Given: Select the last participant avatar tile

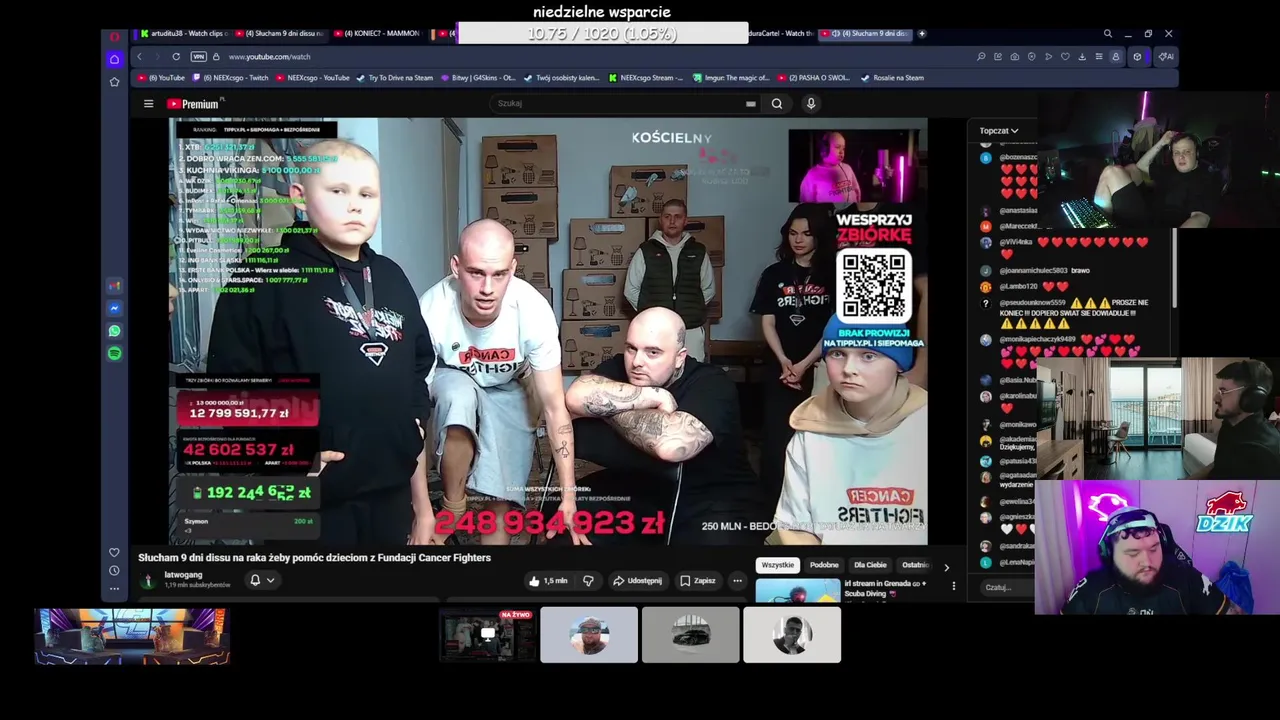Looking at the screenshot, I should coord(792,635).
